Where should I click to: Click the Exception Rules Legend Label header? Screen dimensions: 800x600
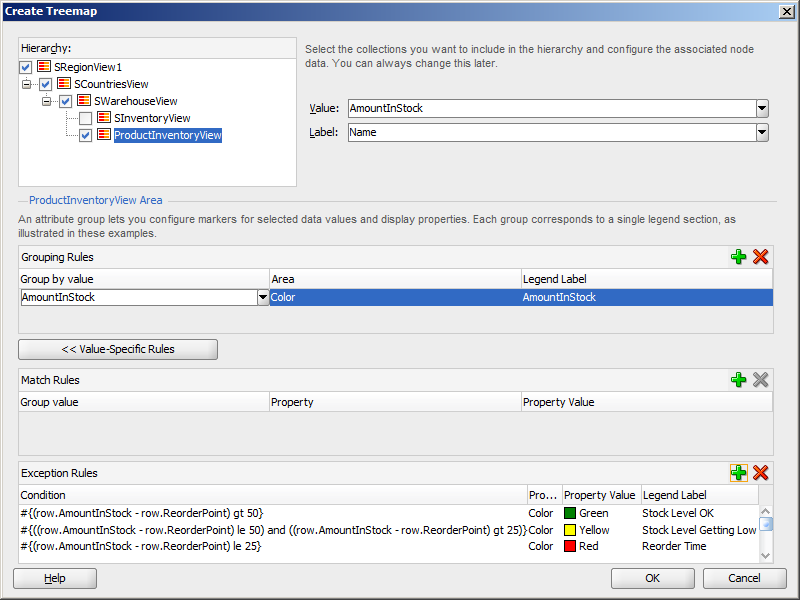(700, 495)
